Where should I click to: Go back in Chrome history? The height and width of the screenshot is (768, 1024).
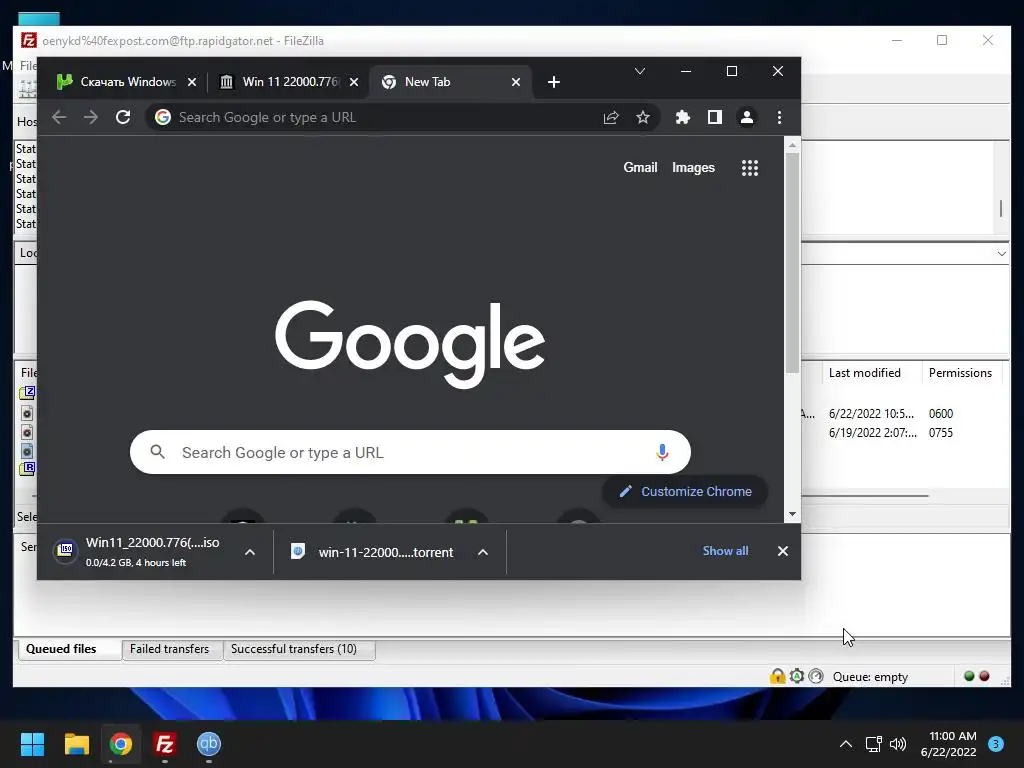pos(59,117)
